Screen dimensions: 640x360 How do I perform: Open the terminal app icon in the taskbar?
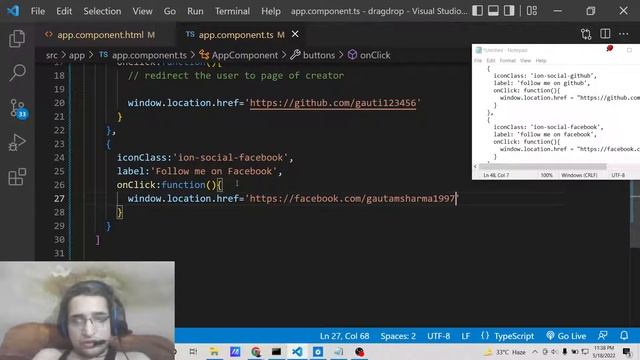click(x=276, y=352)
